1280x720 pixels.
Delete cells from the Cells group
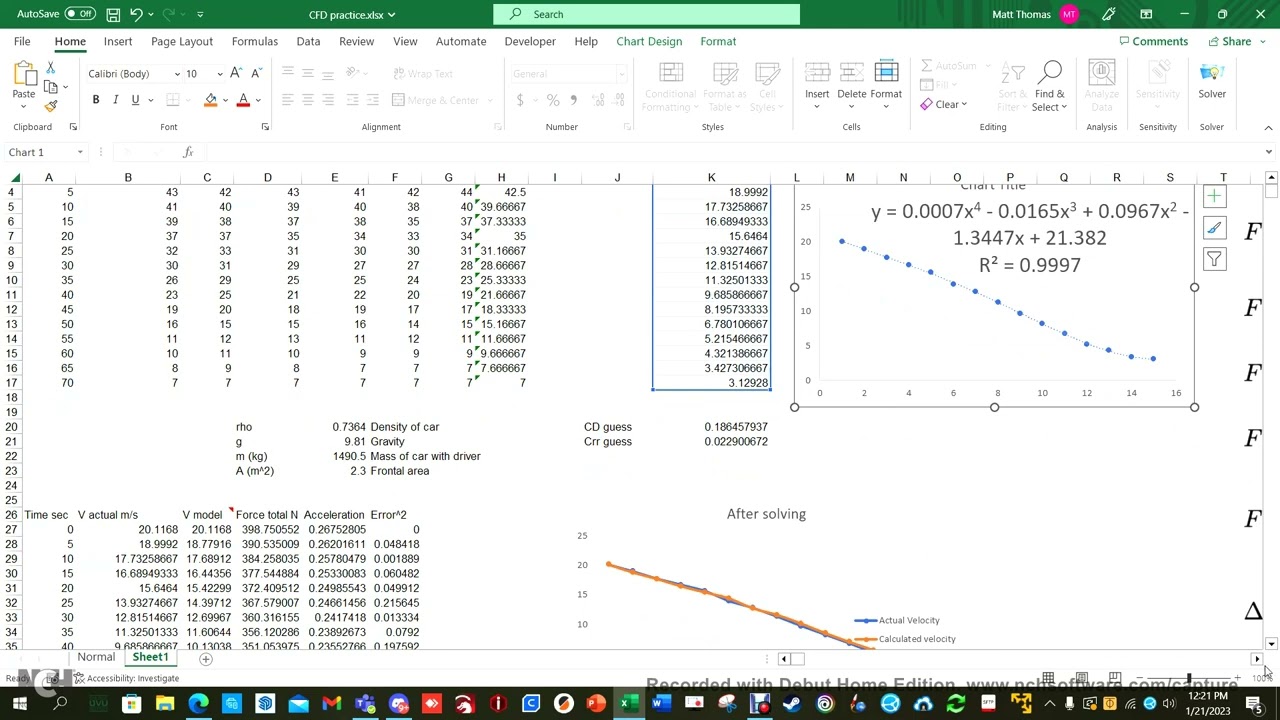coord(852,85)
